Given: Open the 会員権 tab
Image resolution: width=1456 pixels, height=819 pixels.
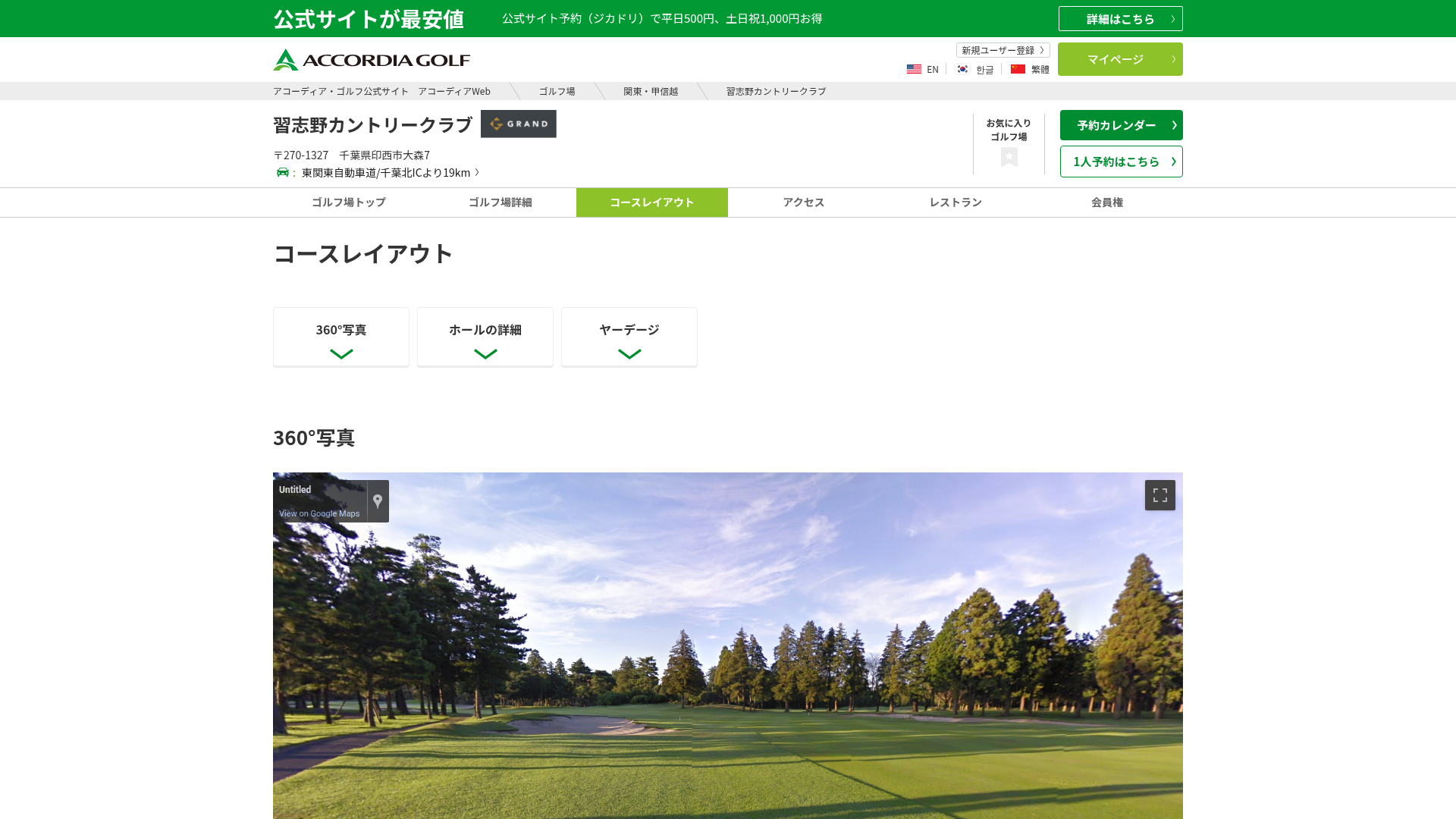Looking at the screenshot, I should 1107,202.
